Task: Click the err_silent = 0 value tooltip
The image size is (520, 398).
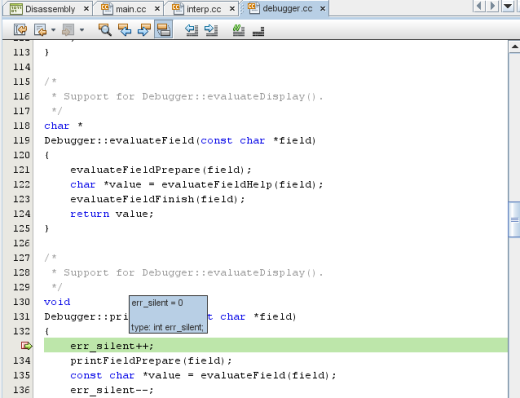Action: [157, 303]
